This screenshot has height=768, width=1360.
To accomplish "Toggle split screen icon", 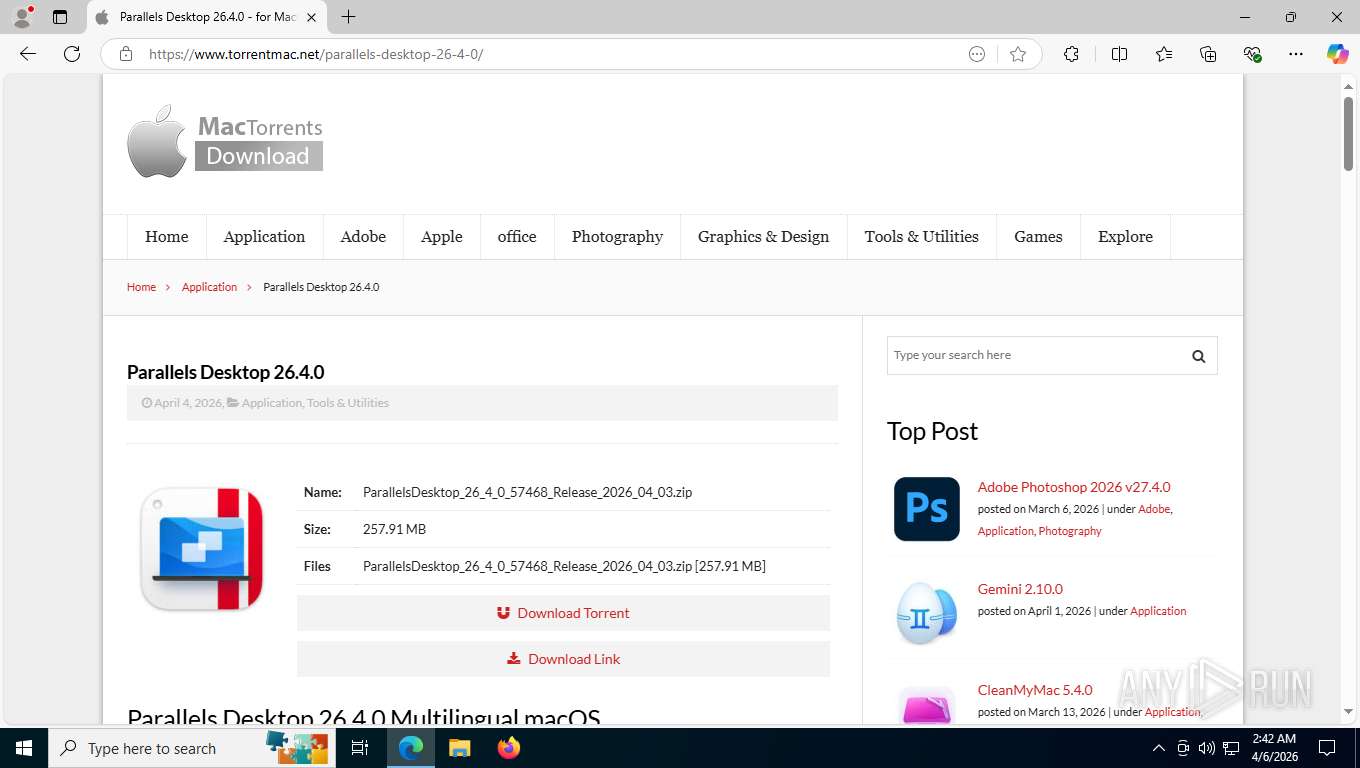I will click(1119, 54).
